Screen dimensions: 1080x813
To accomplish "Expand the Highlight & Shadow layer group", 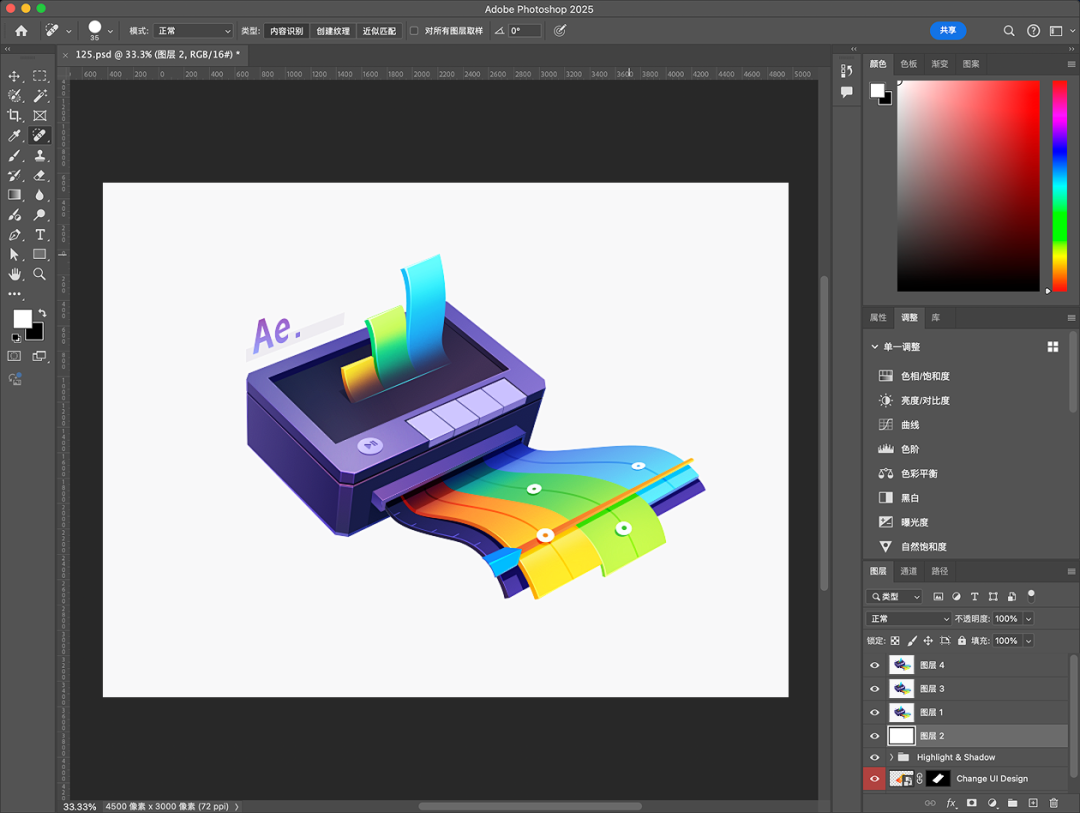I will click(x=891, y=757).
